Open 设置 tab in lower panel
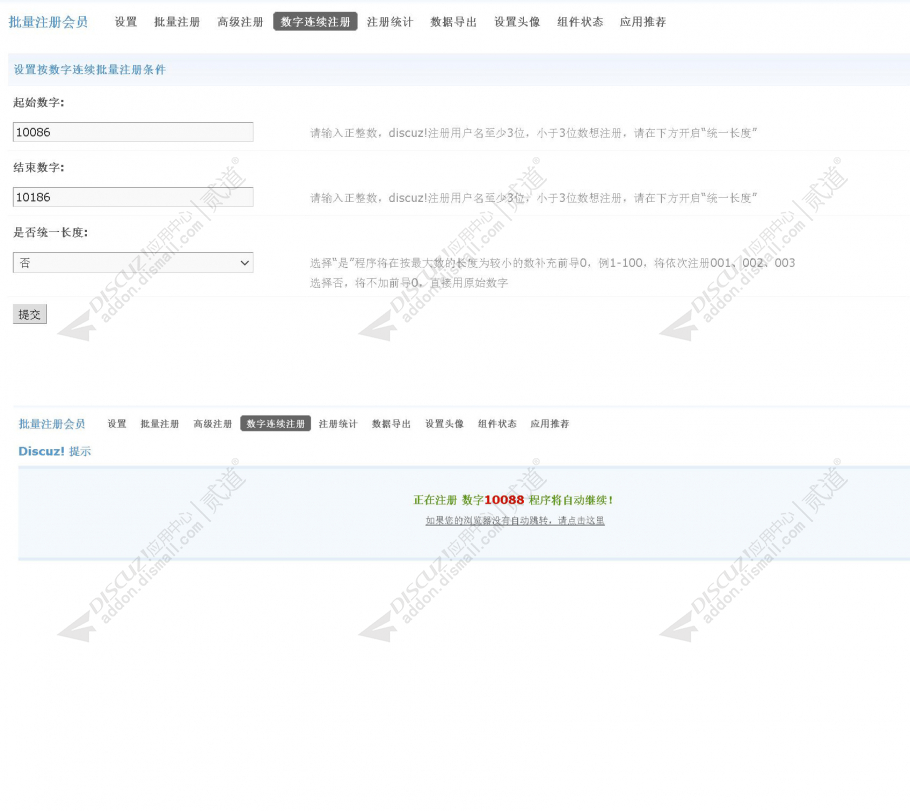Viewport: 910px width, 811px height. point(117,424)
